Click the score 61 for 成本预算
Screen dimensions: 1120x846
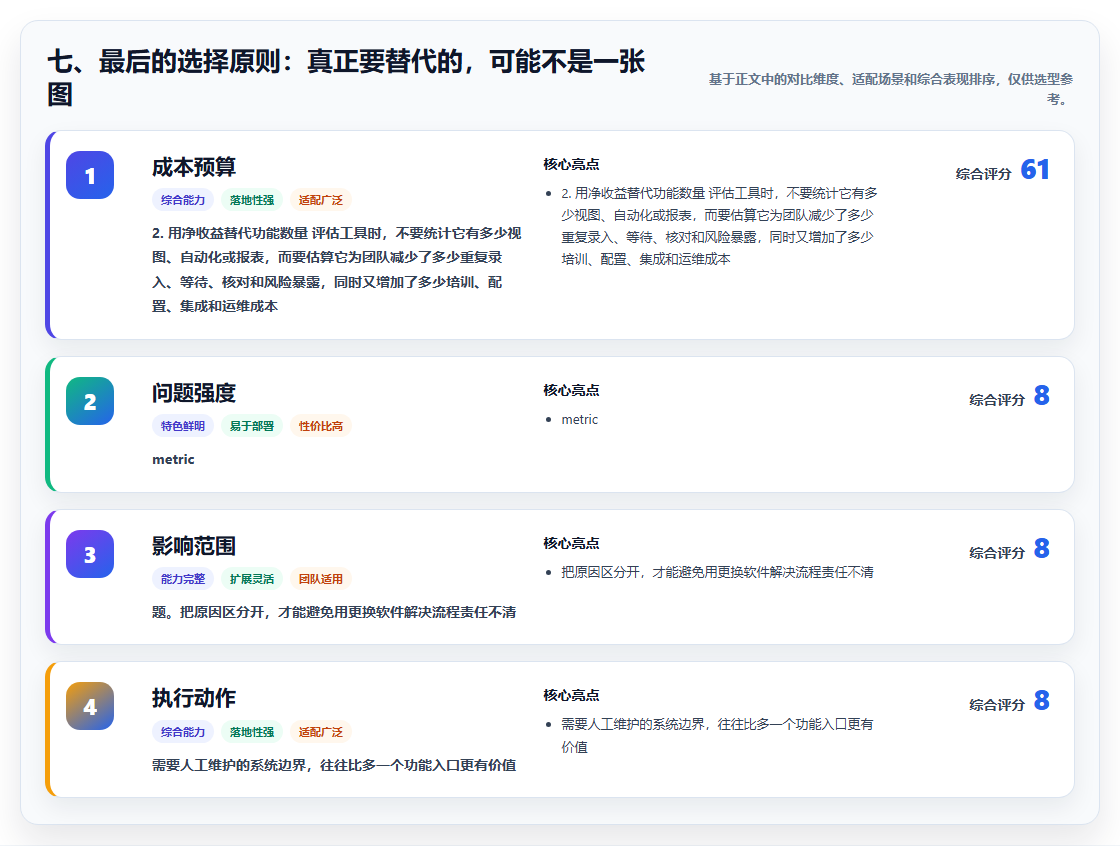click(x=1035, y=169)
